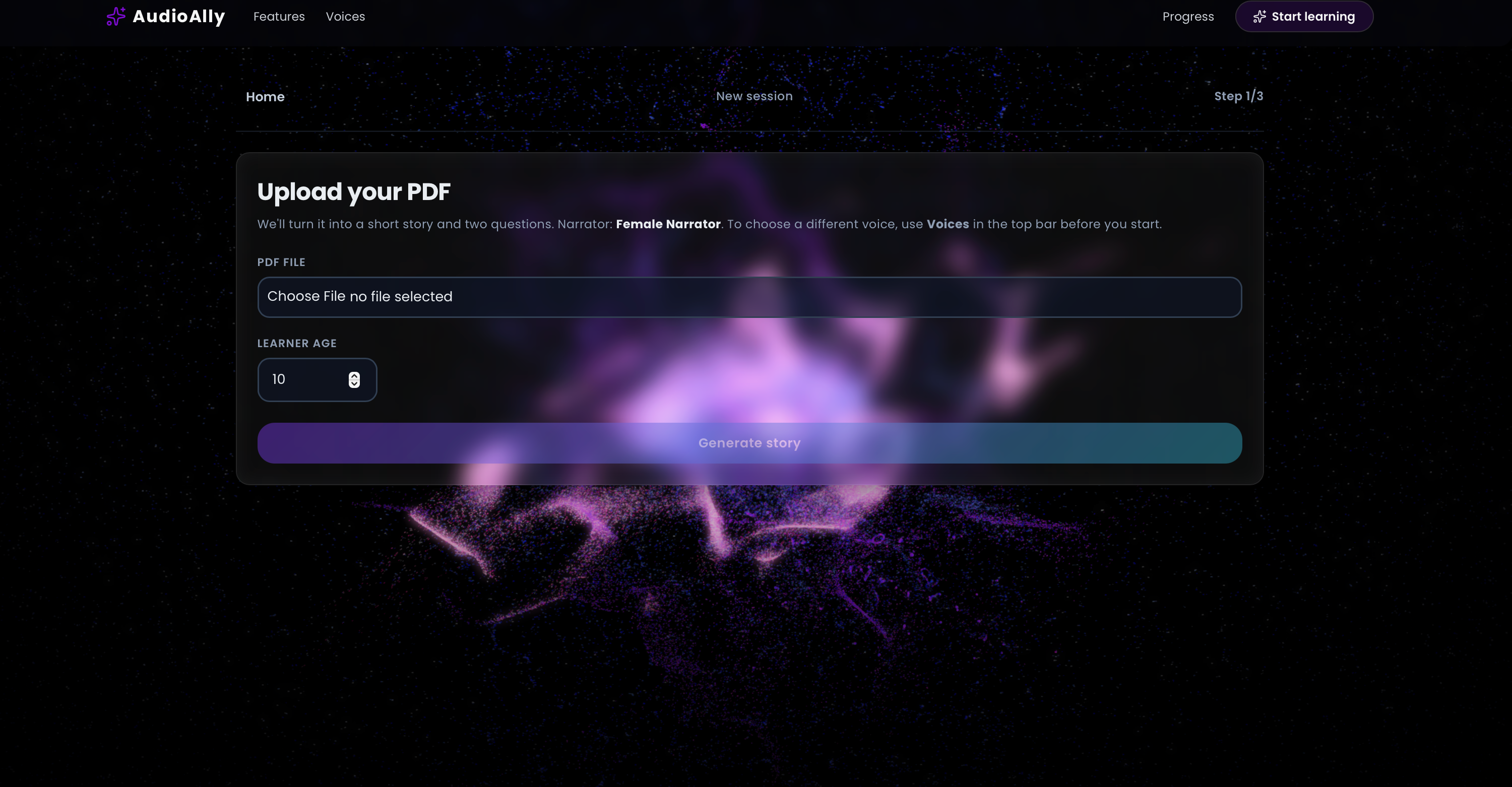Viewport: 1512px width, 787px height.
Task: Open the Features nav item
Action: point(279,17)
